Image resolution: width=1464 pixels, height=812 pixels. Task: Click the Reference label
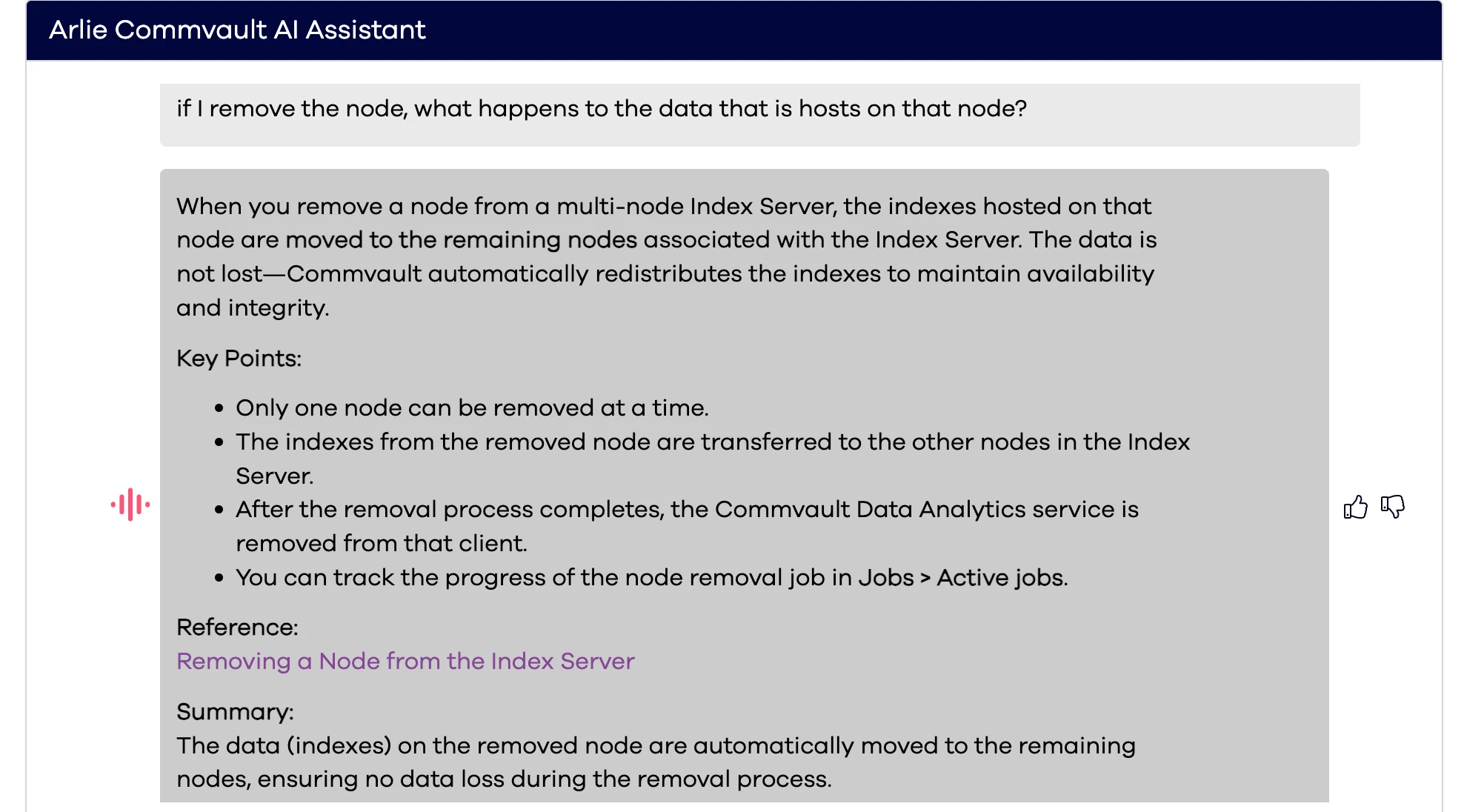pos(237,628)
